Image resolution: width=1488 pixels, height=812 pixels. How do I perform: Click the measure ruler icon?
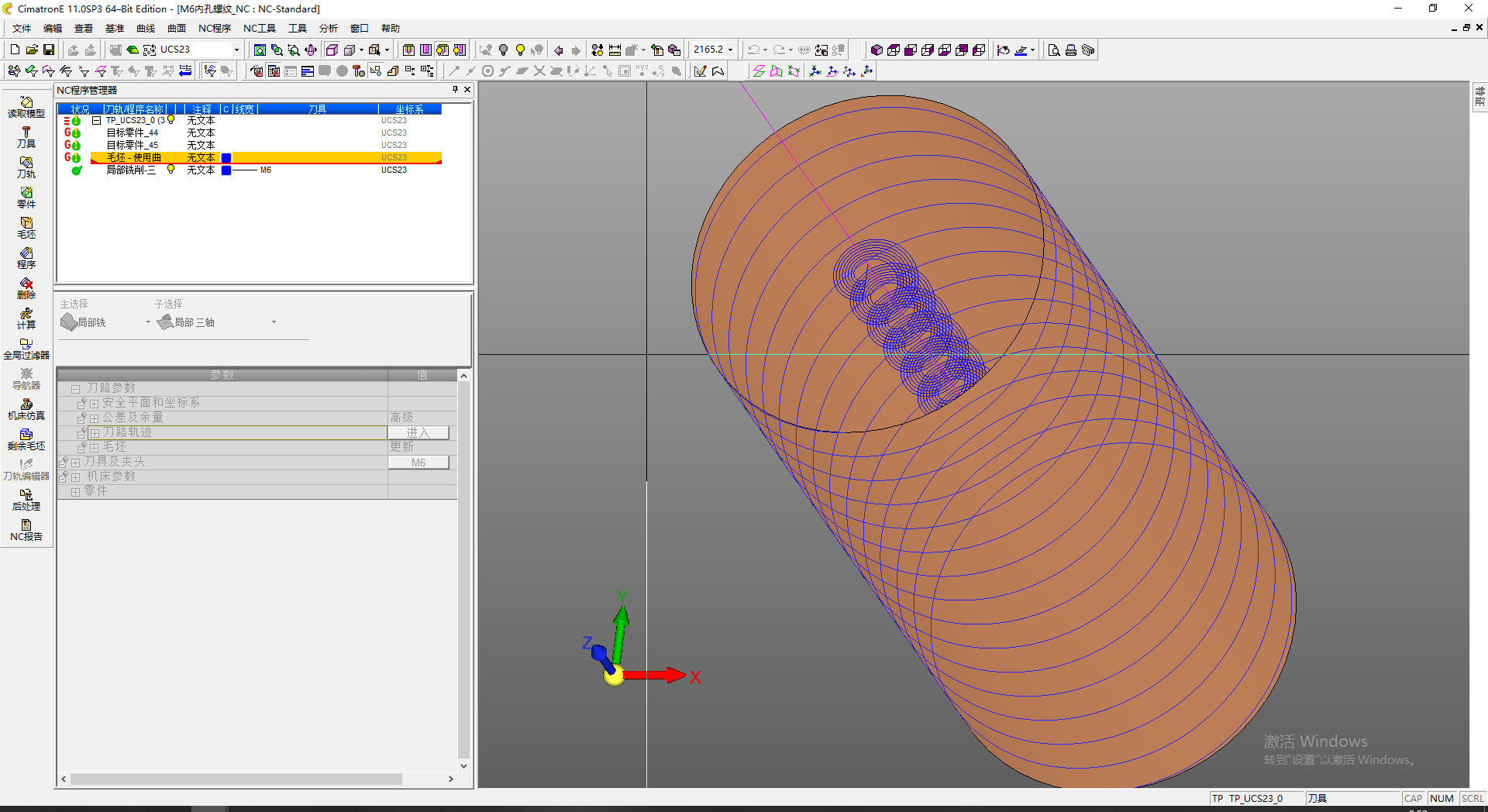tap(615, 50)
